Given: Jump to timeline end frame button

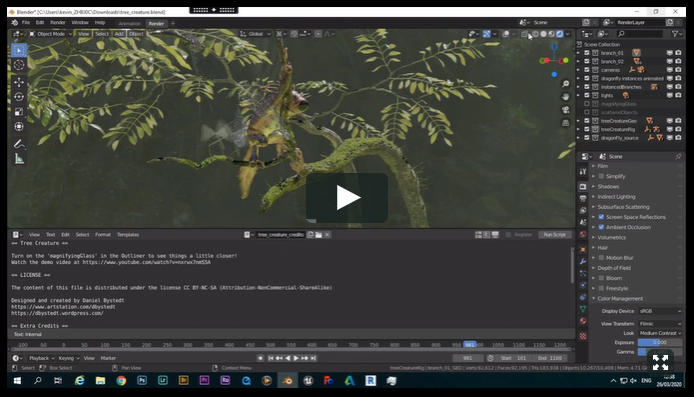Looking at the screenshot, I should pyautogui.click(x=313, y=358).
